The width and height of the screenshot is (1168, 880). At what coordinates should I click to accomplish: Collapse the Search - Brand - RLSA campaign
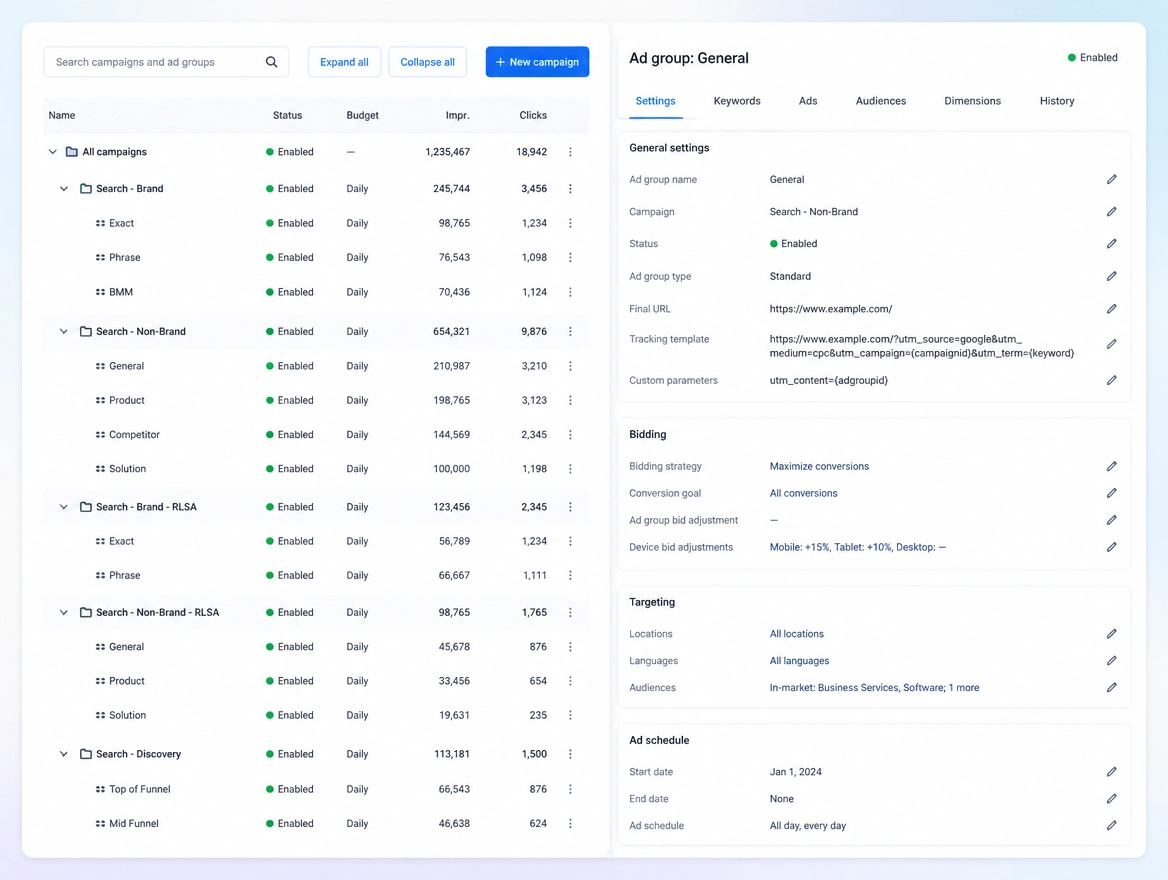tap(64, 507)
